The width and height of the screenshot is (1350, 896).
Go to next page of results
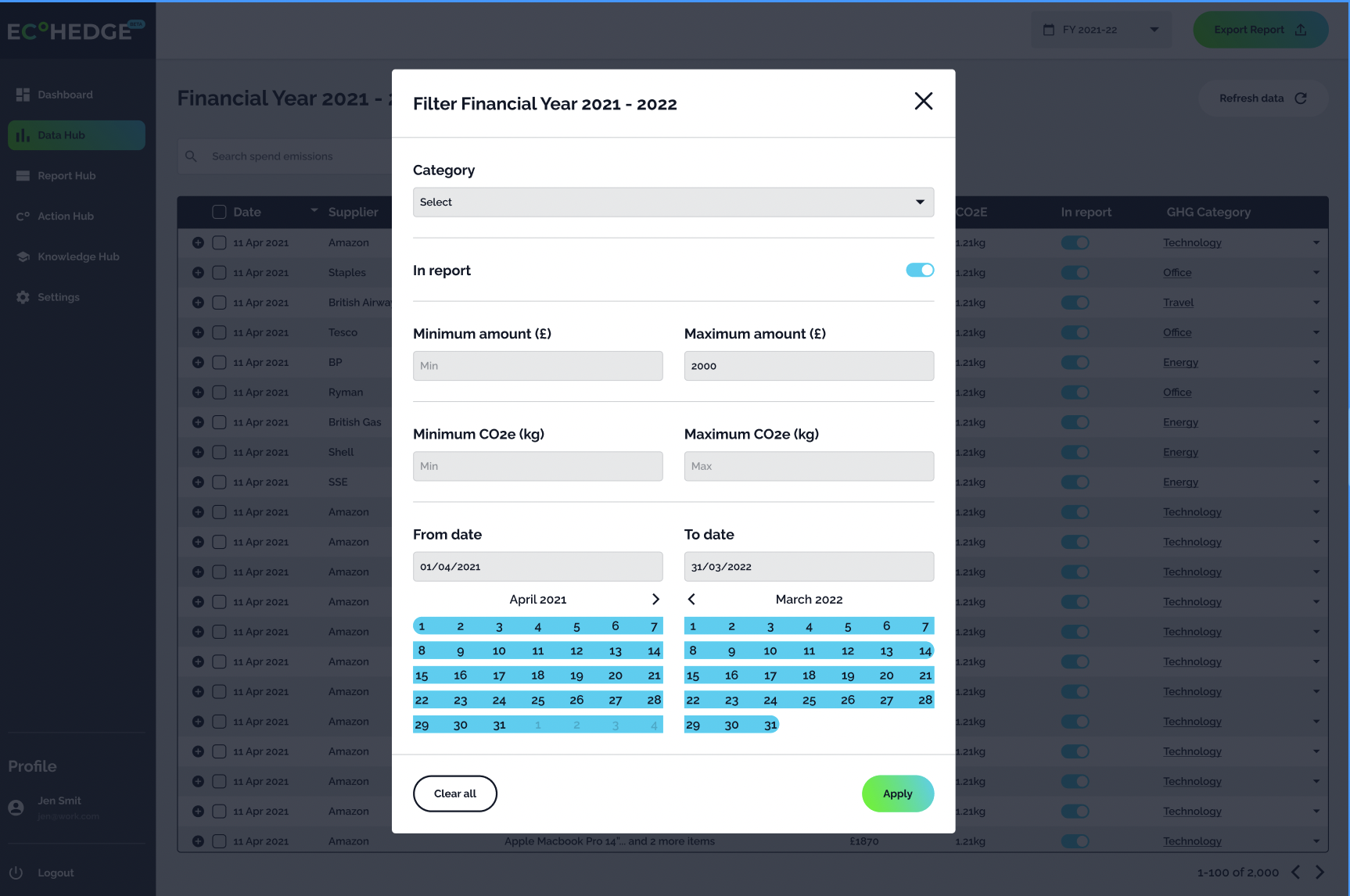(1320, 872)
